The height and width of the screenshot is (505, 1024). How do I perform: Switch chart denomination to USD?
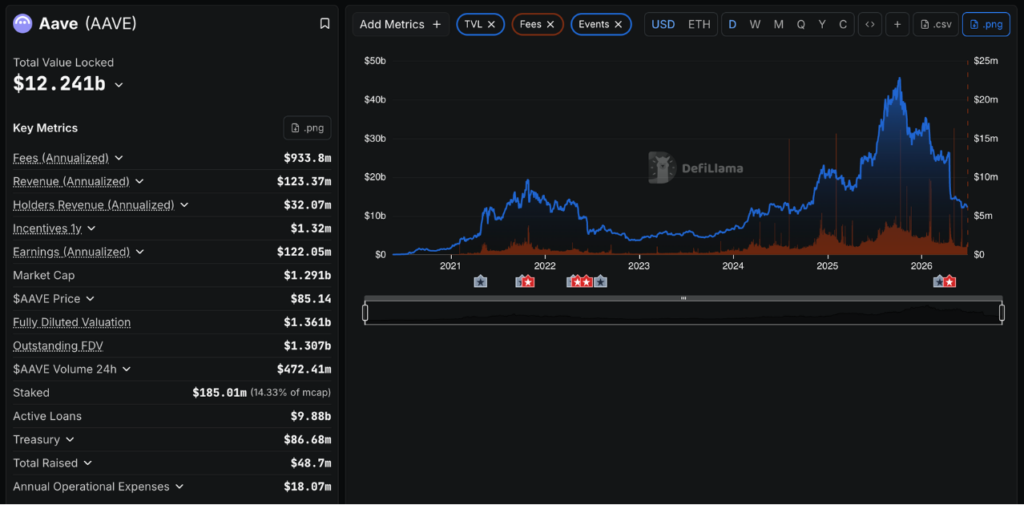pos(664,24)
